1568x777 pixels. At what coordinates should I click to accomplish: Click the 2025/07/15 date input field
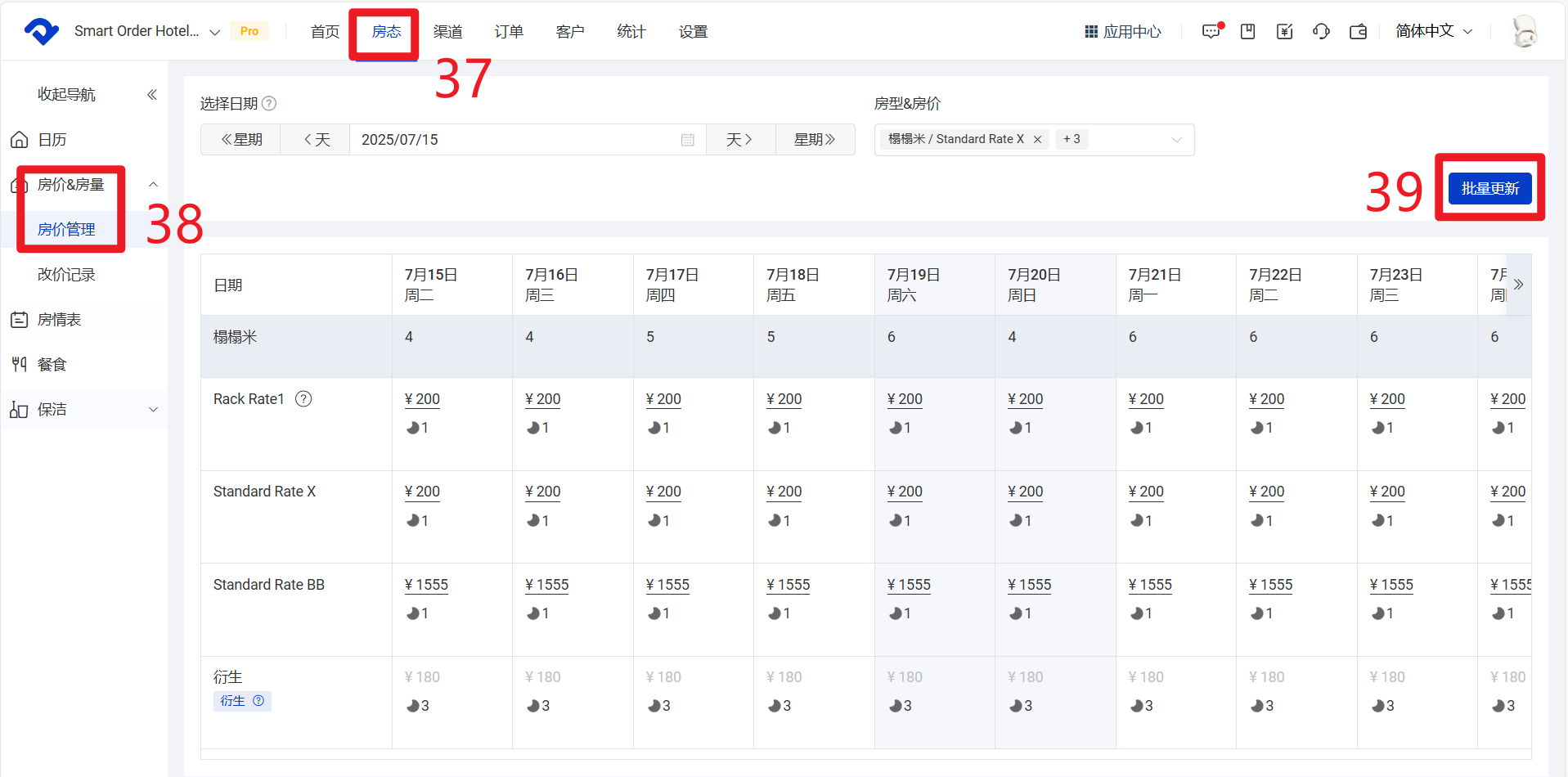pos(515,140)
